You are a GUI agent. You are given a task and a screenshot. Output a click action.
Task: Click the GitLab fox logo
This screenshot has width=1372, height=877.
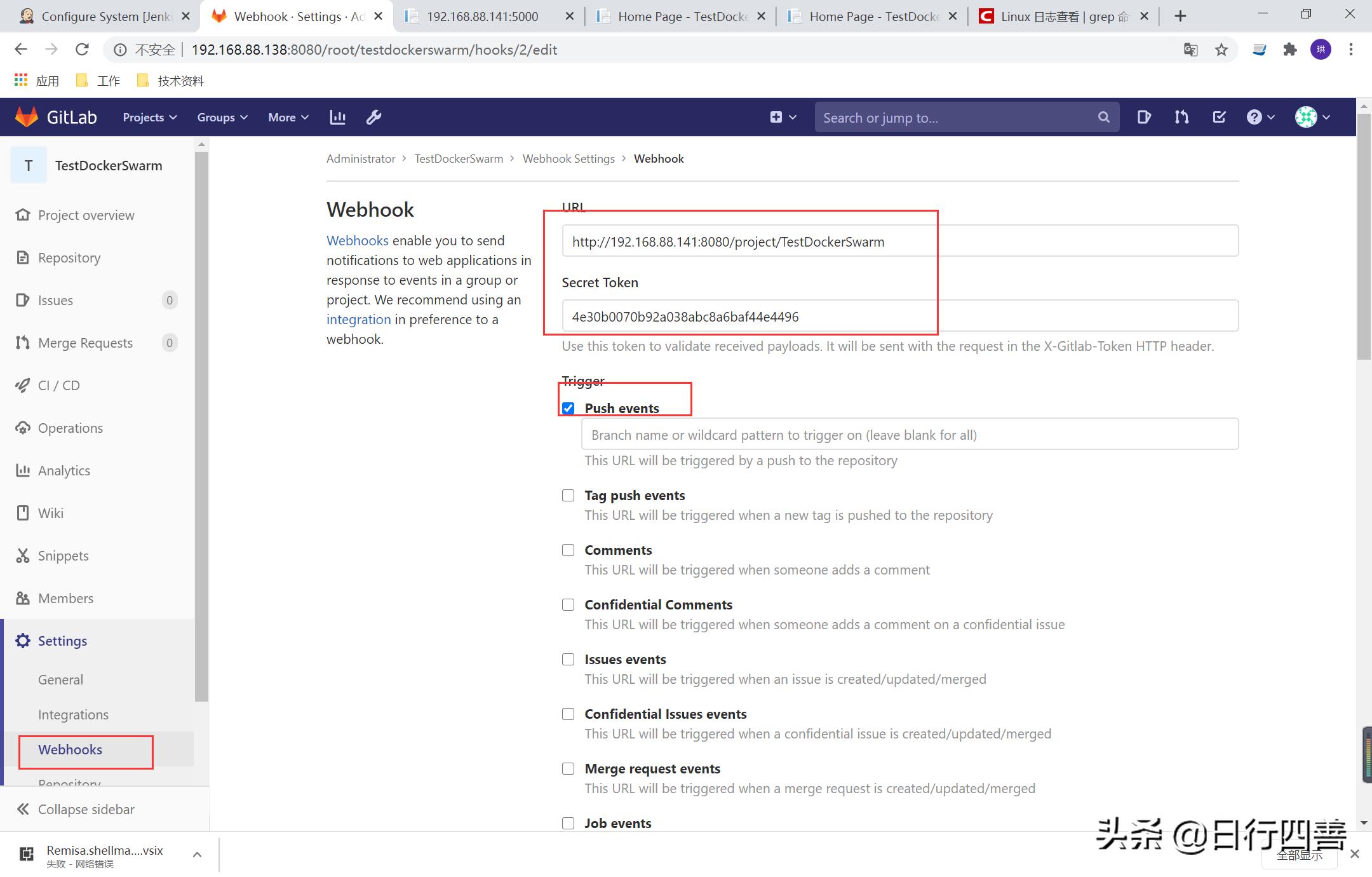[x=27, y=117]
